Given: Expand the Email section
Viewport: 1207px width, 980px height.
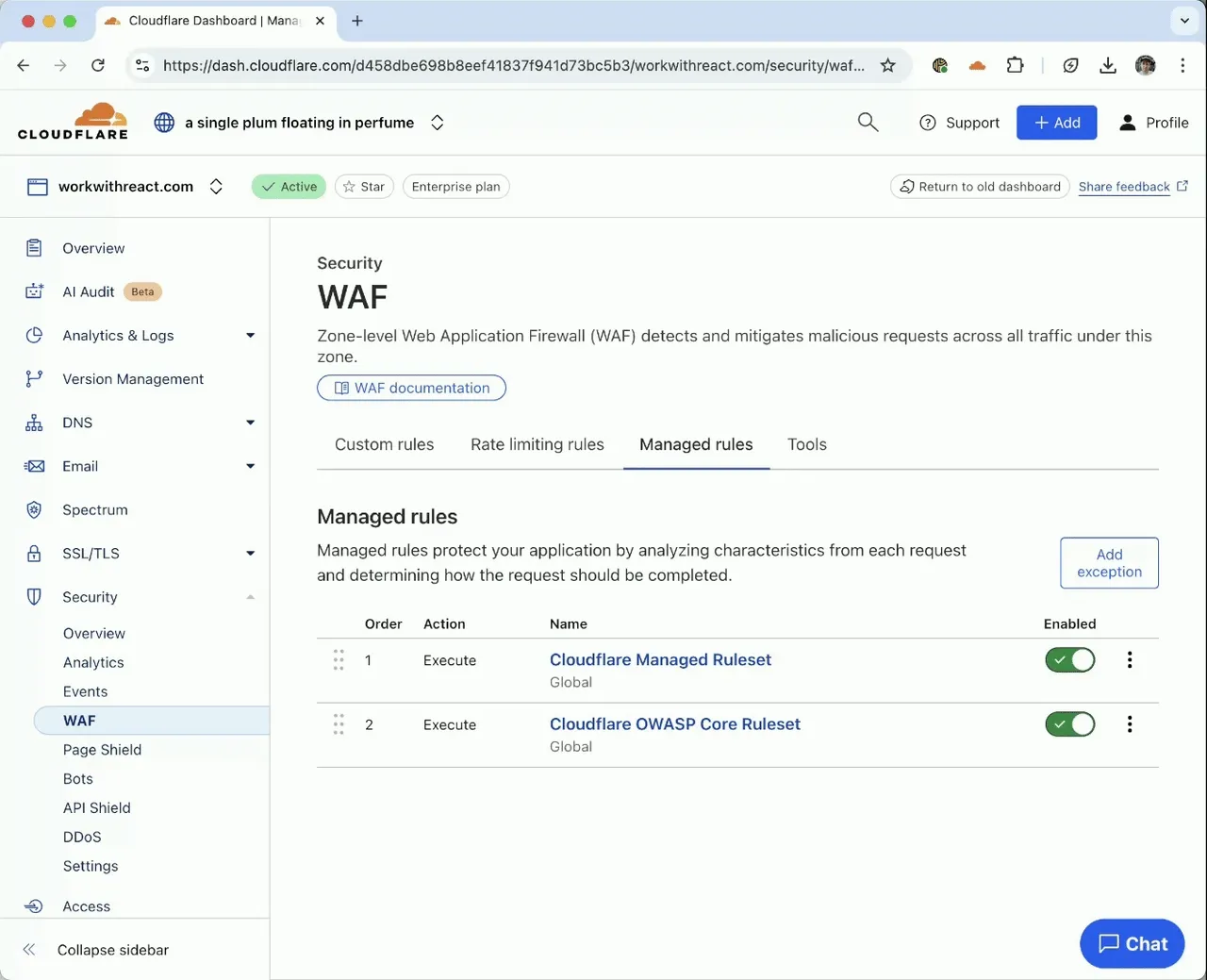Looking at the screenshot, I should pos(250,466).
